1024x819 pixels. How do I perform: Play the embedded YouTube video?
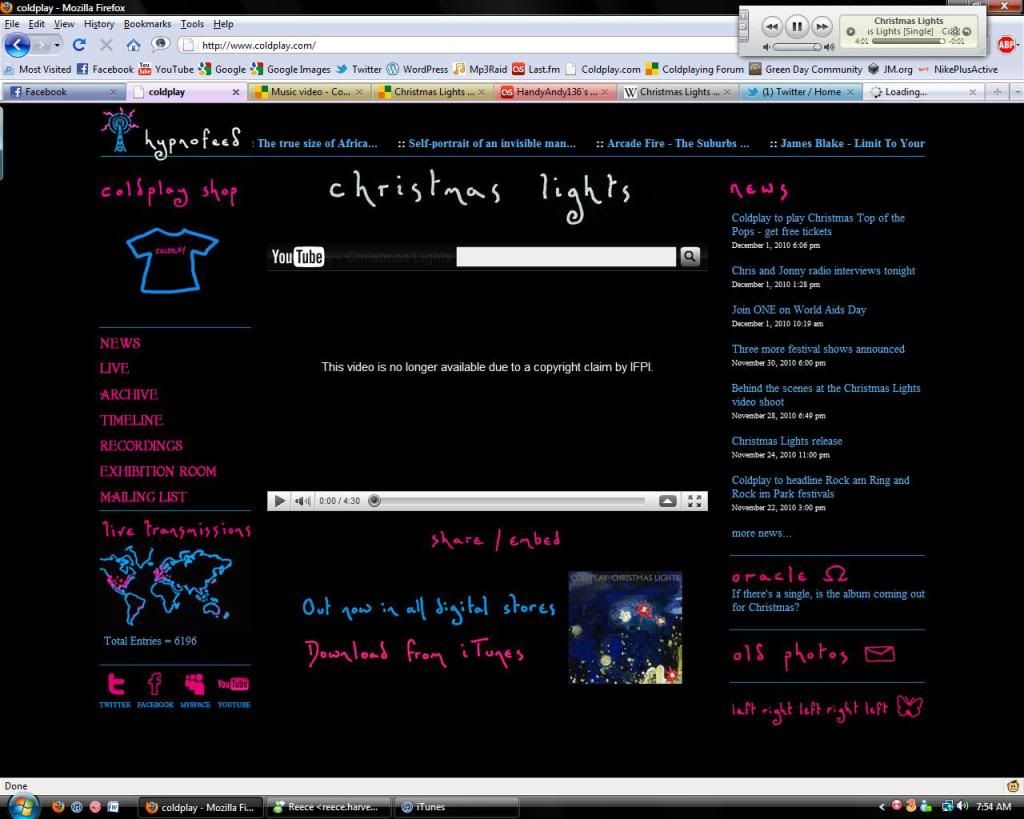click(280, 501)
